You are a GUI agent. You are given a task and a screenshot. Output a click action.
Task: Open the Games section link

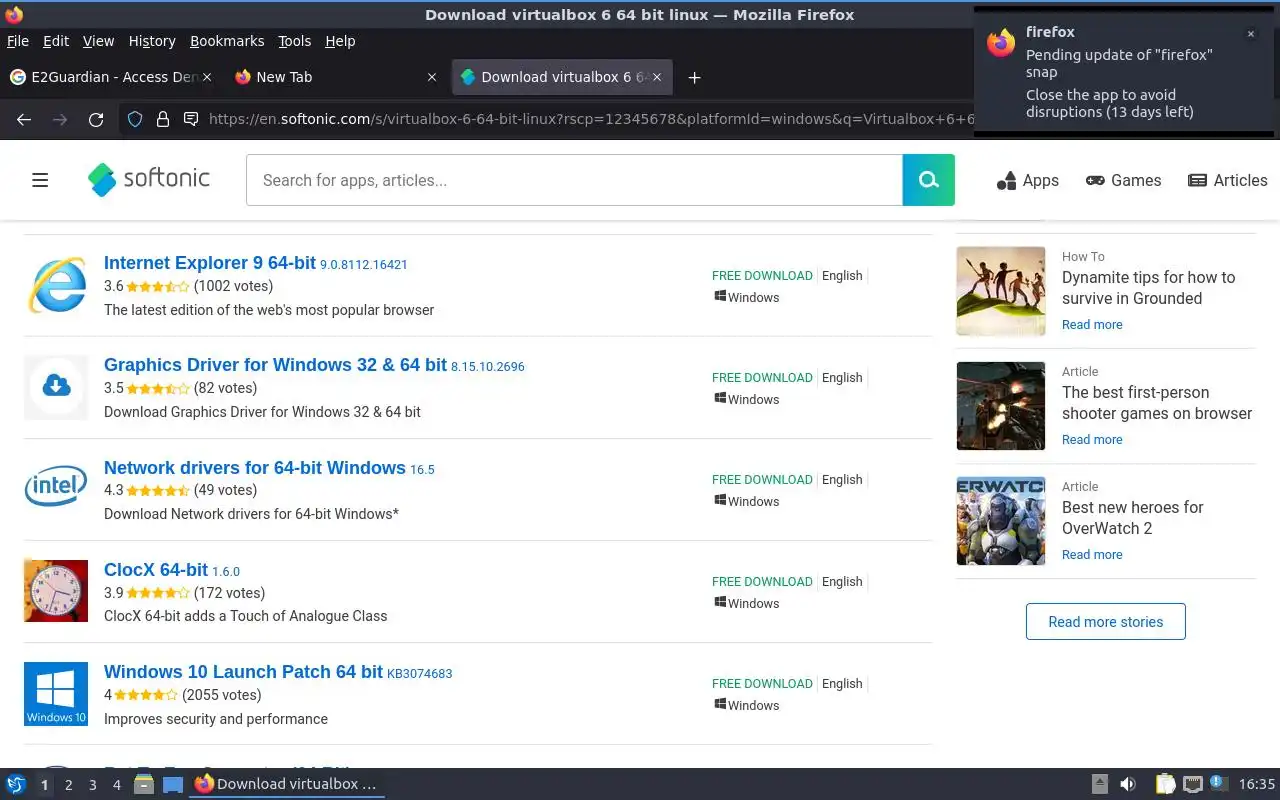(1124, 180)
